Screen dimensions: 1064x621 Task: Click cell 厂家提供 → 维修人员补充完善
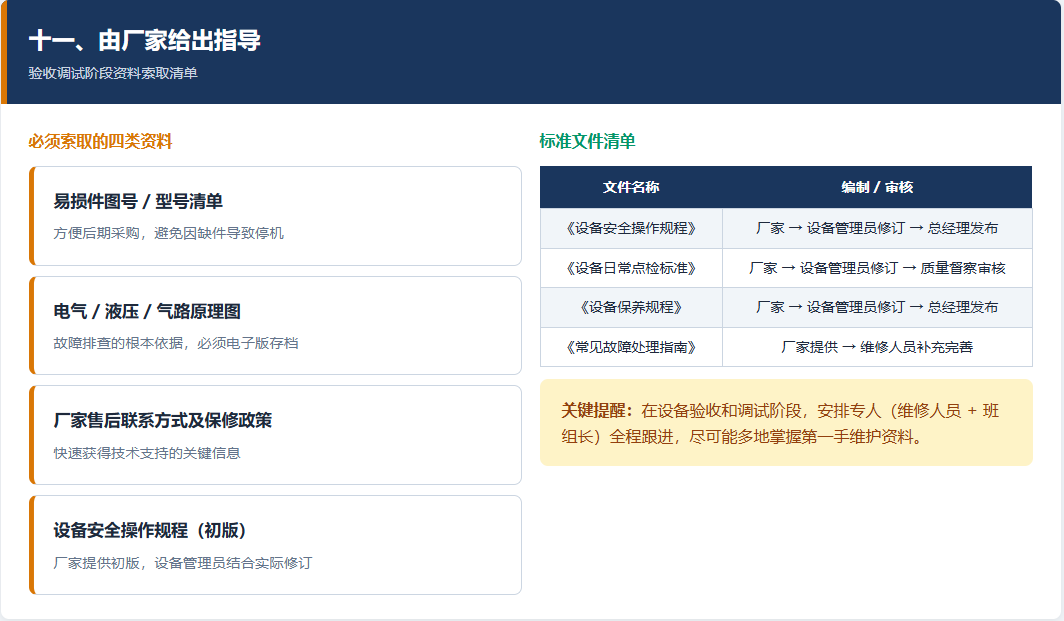[x=877, y=347]
